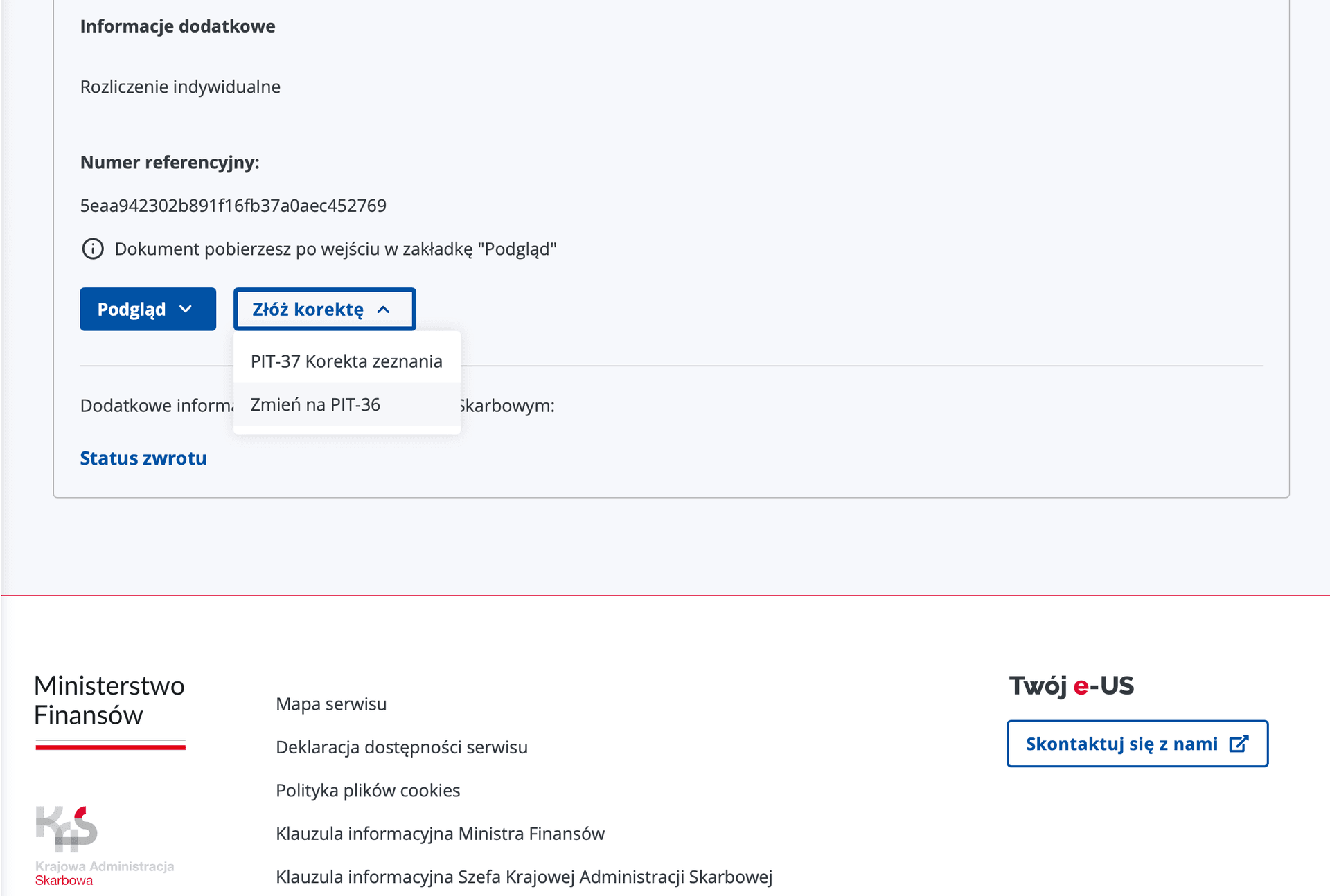Open Klauzula informacyjna Szefa Krajowej Administracji Skarbowej
Screen dimensions: 1330x896
point(524,877)
